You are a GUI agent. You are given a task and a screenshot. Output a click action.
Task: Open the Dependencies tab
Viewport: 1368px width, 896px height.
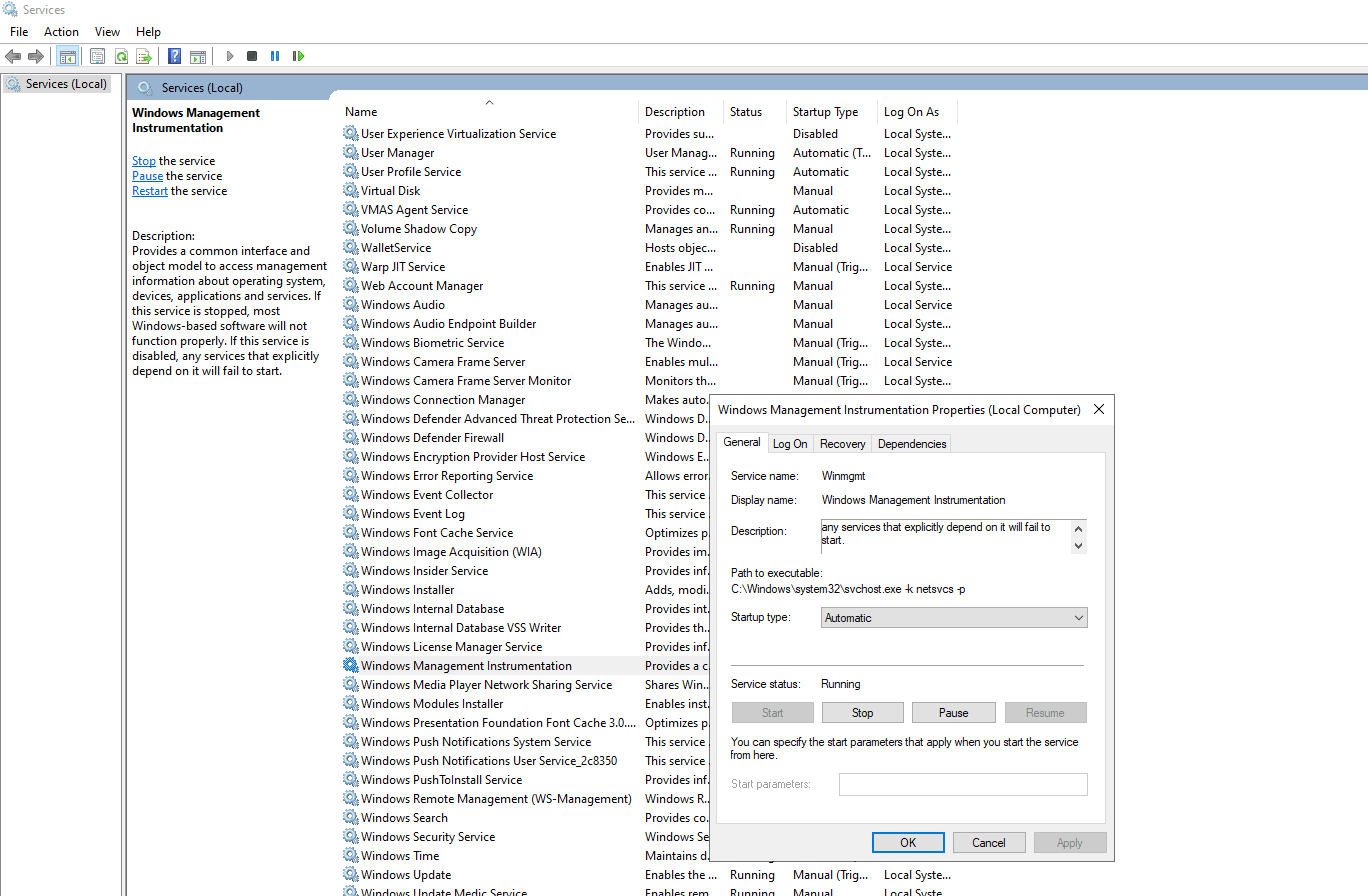coord(912,444)
